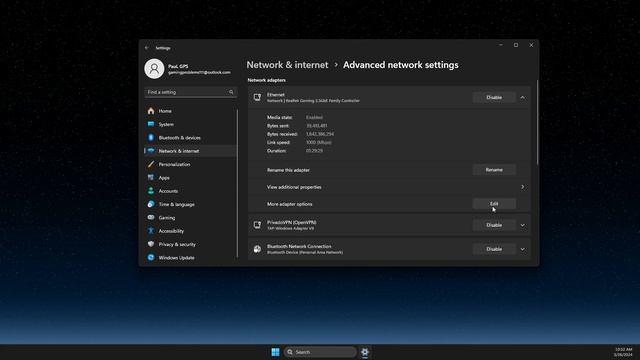Click the taskbar Search box
Screen dimensions: 640x360
click(x=320, y=352)
